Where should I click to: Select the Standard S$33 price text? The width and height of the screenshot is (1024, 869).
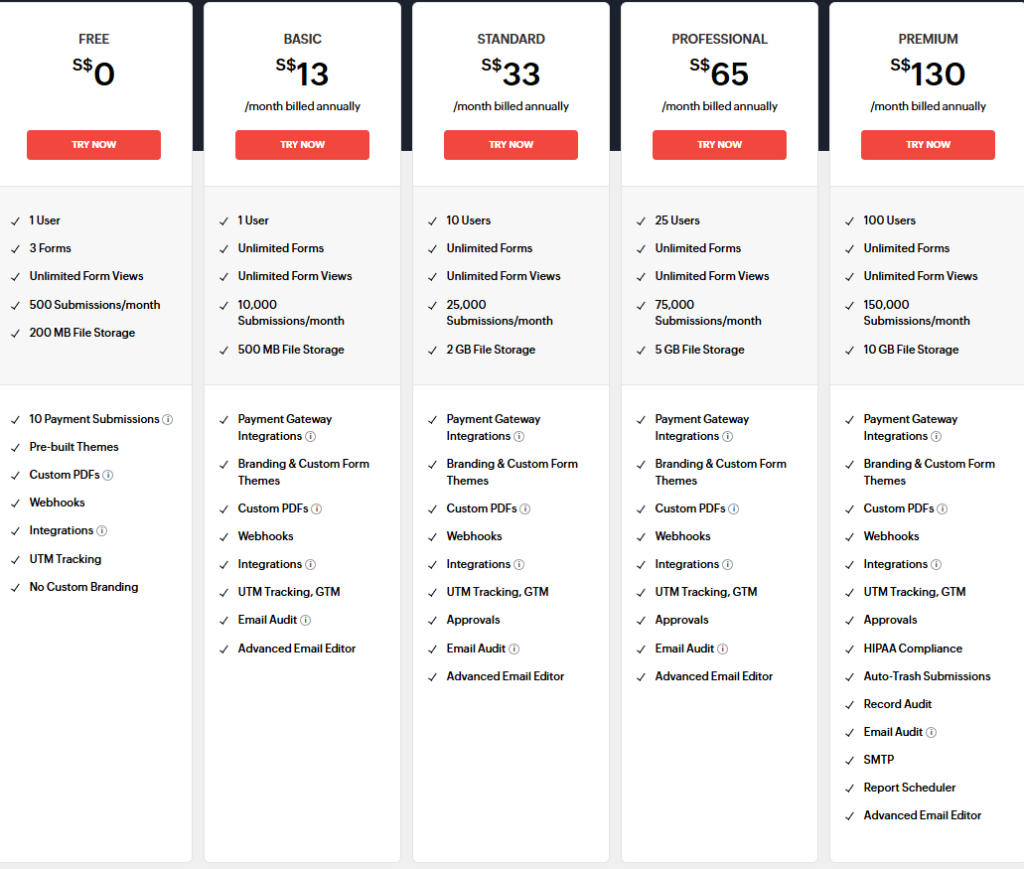(x=511, y=73)
